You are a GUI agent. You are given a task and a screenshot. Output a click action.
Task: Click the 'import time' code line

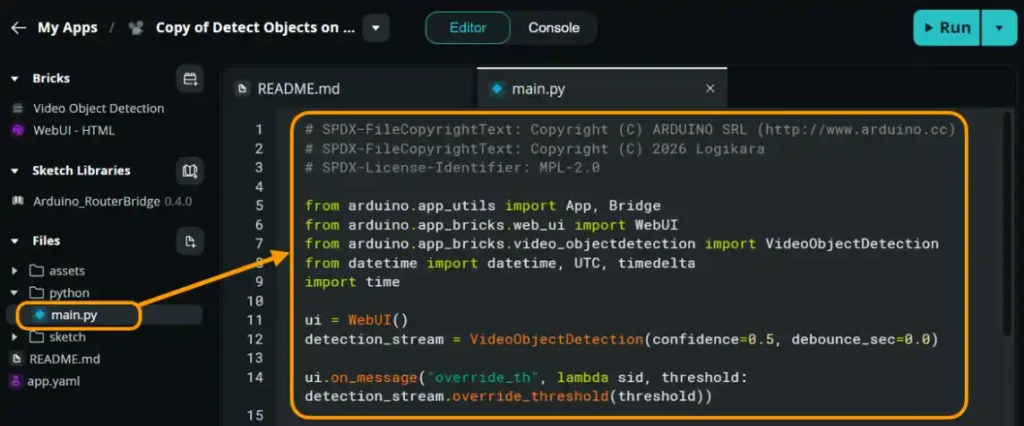352,282
